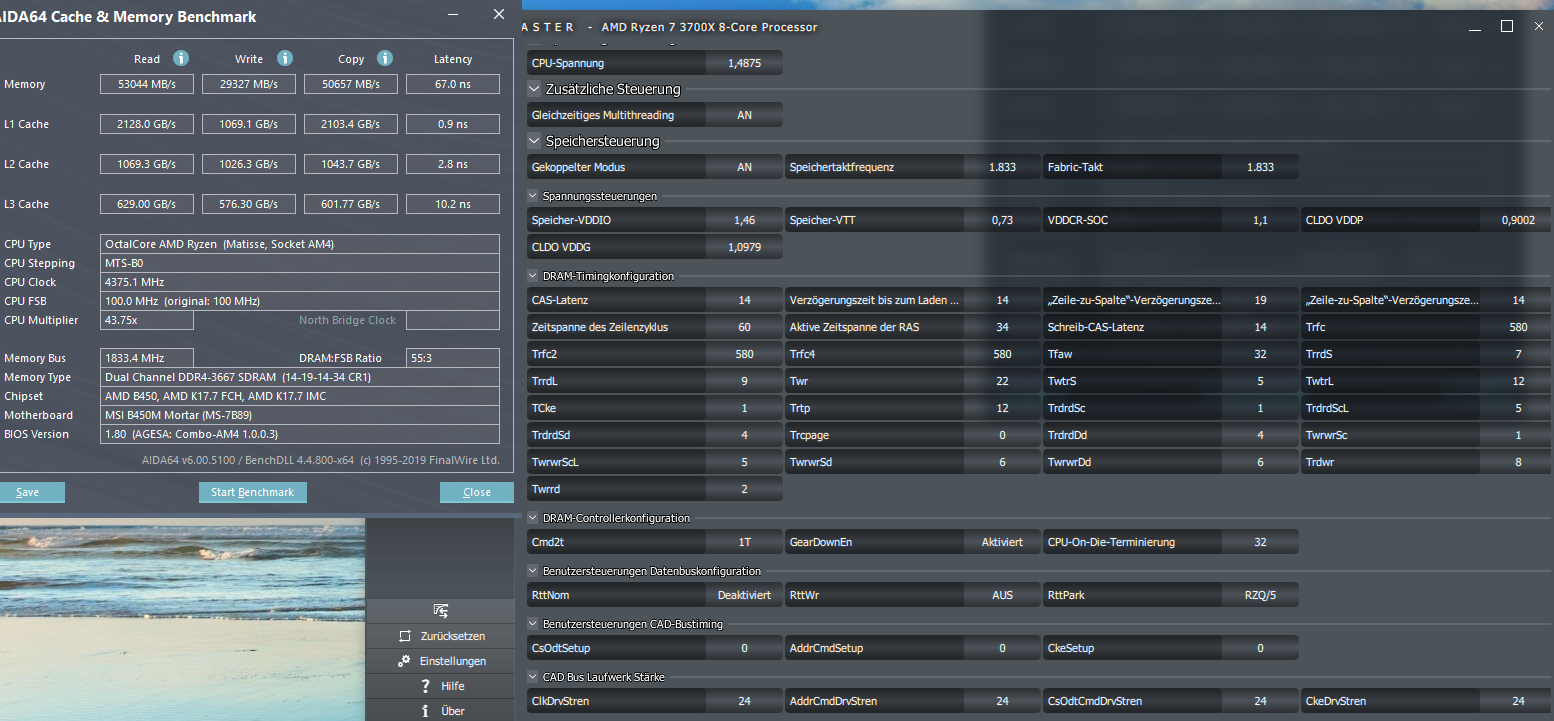
Task: Click the Twr value 22
Action: point(1002,381)
